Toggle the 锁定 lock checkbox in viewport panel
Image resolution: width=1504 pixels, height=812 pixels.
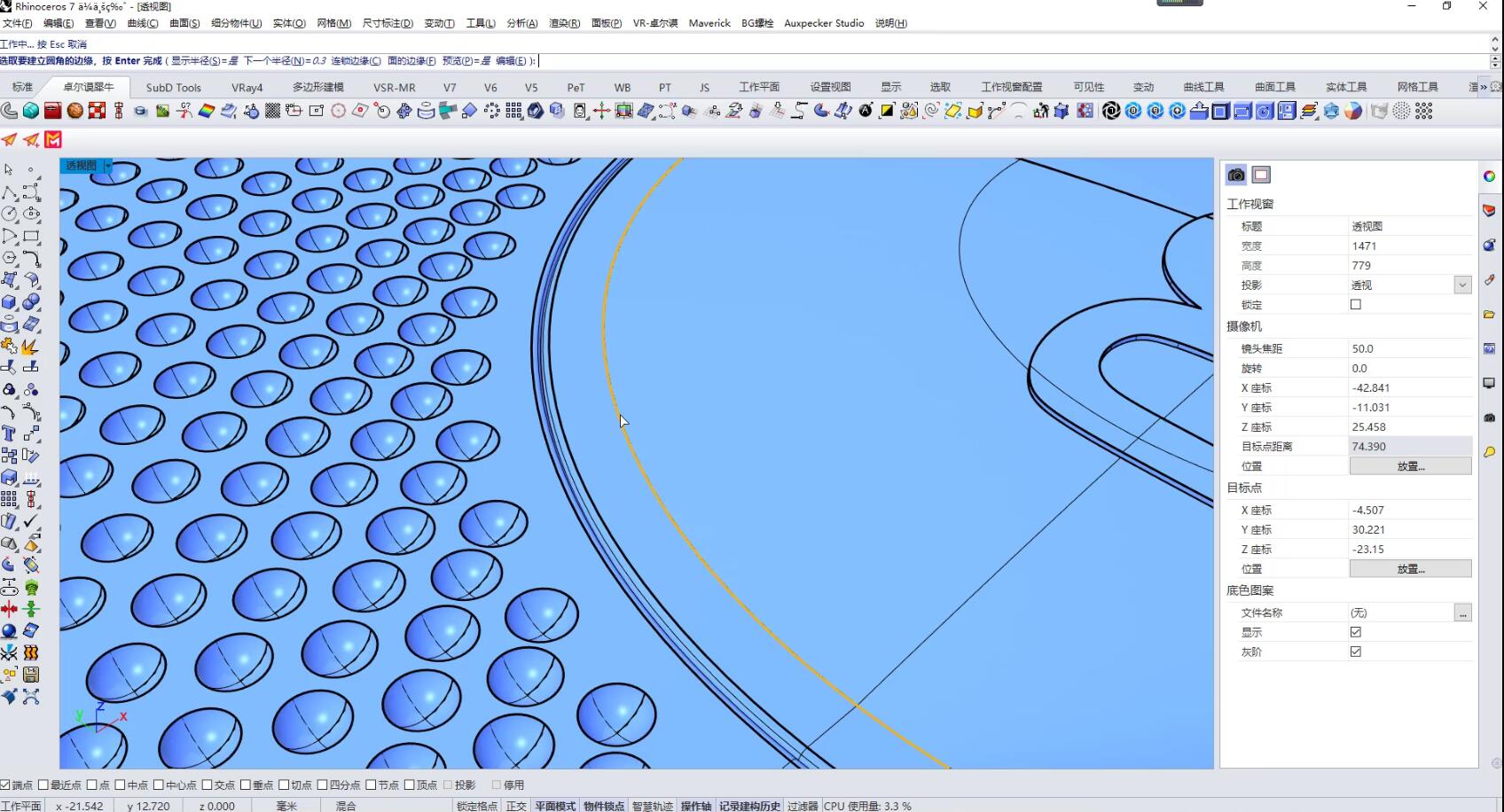point(1356,304)
